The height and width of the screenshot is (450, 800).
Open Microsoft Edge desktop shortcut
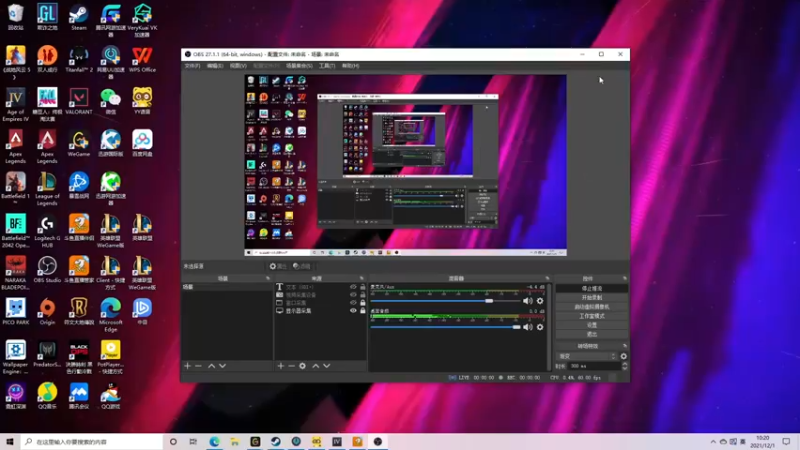pos(111,315)
